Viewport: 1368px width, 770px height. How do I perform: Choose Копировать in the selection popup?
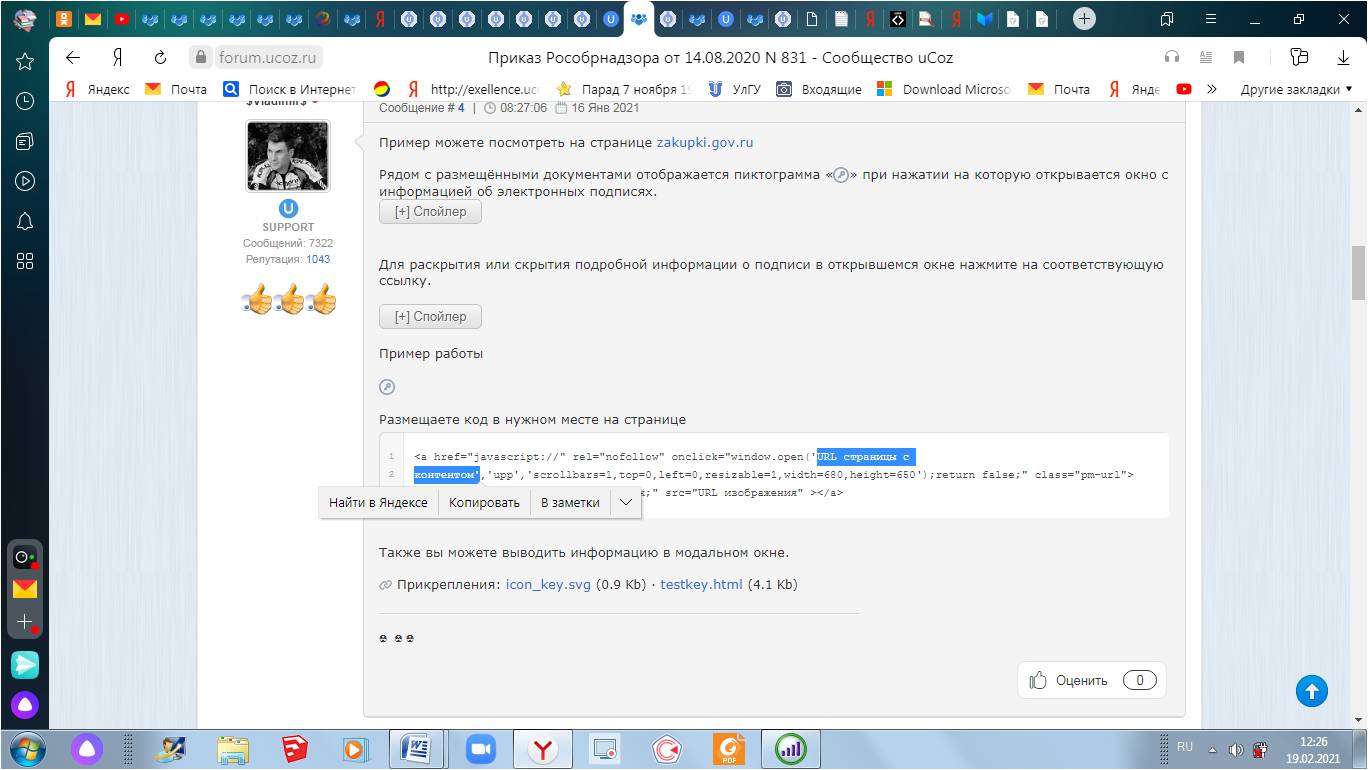[484, 503]
